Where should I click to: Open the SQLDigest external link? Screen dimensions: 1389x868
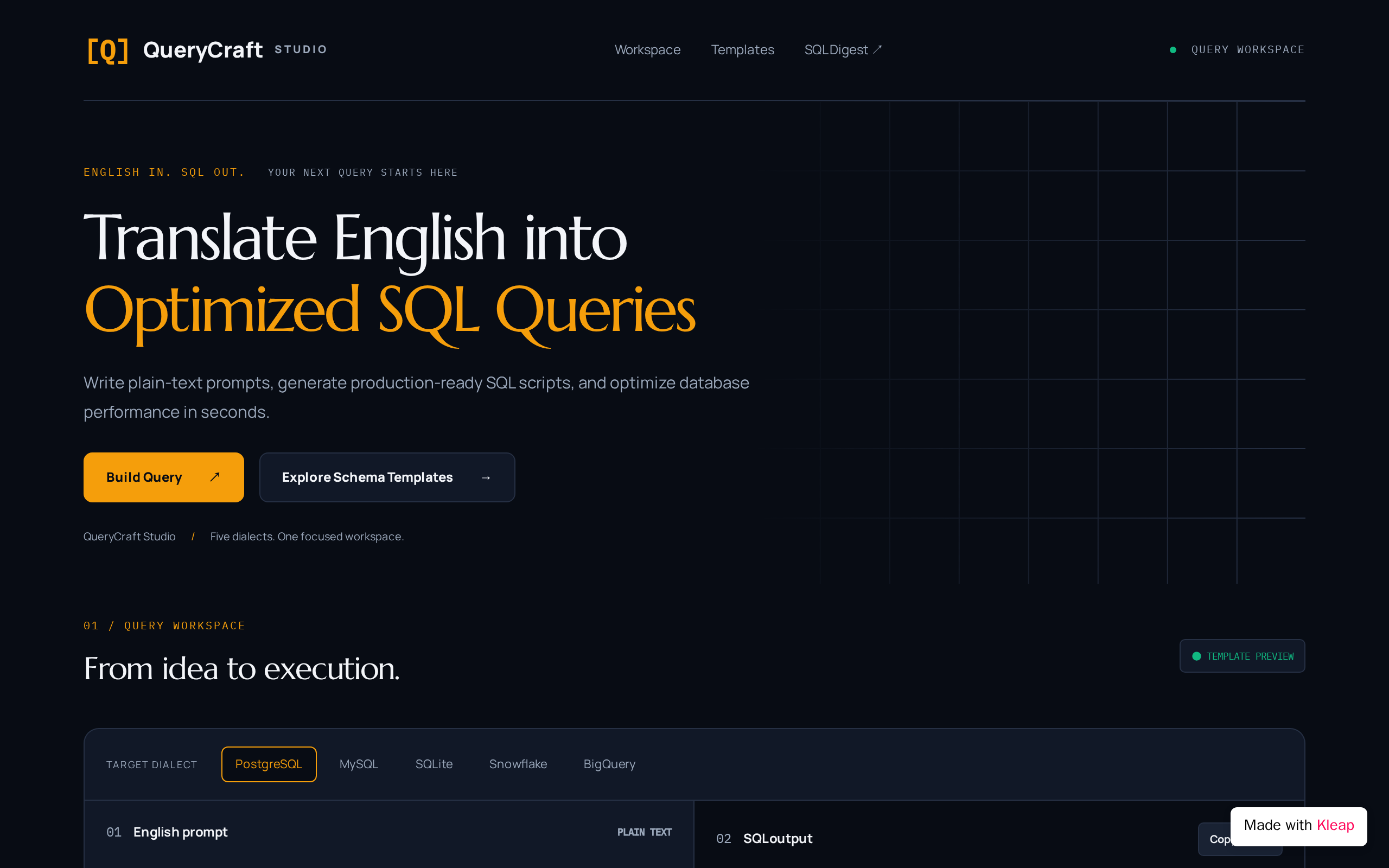843,50
